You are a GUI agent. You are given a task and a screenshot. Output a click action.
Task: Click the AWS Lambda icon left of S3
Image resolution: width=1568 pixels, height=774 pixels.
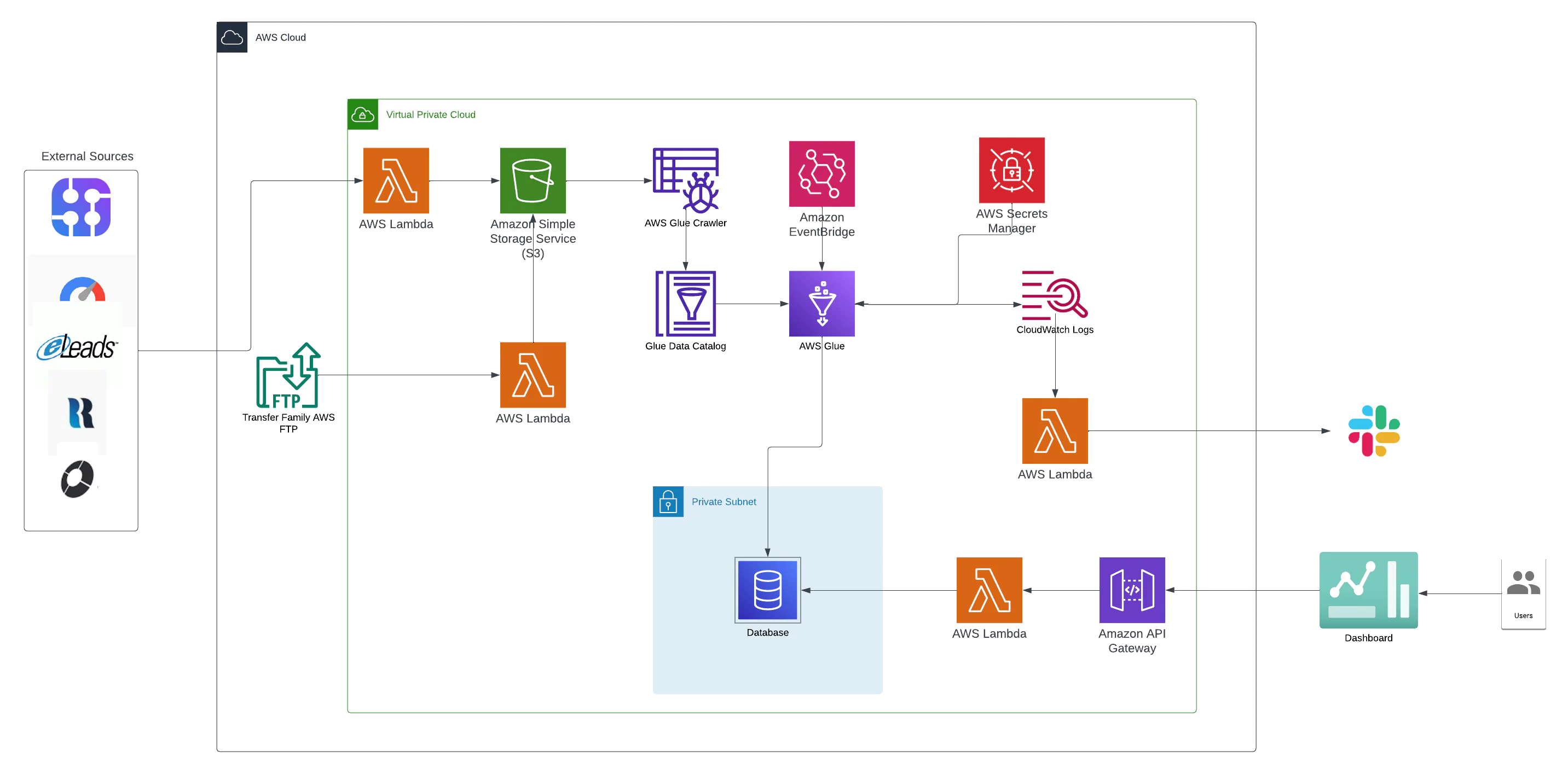click(x=396, y=181)
